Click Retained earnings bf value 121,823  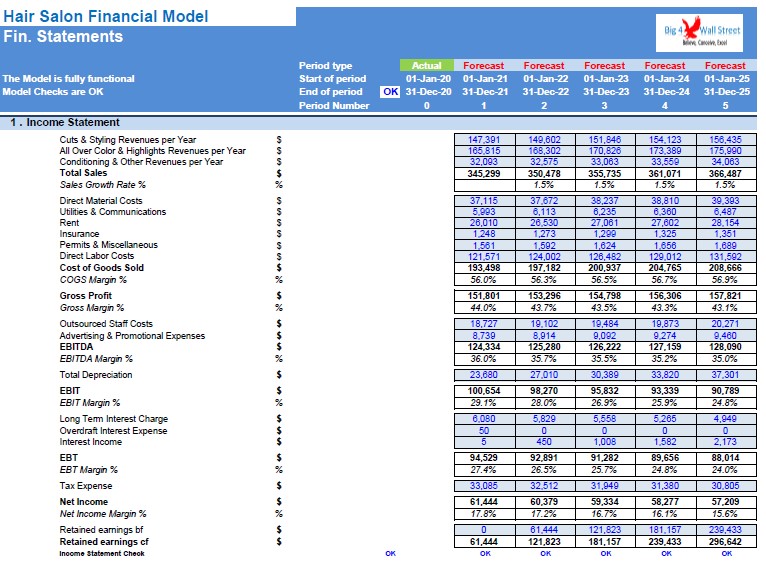pyautogui.click(x=605, y=530)
